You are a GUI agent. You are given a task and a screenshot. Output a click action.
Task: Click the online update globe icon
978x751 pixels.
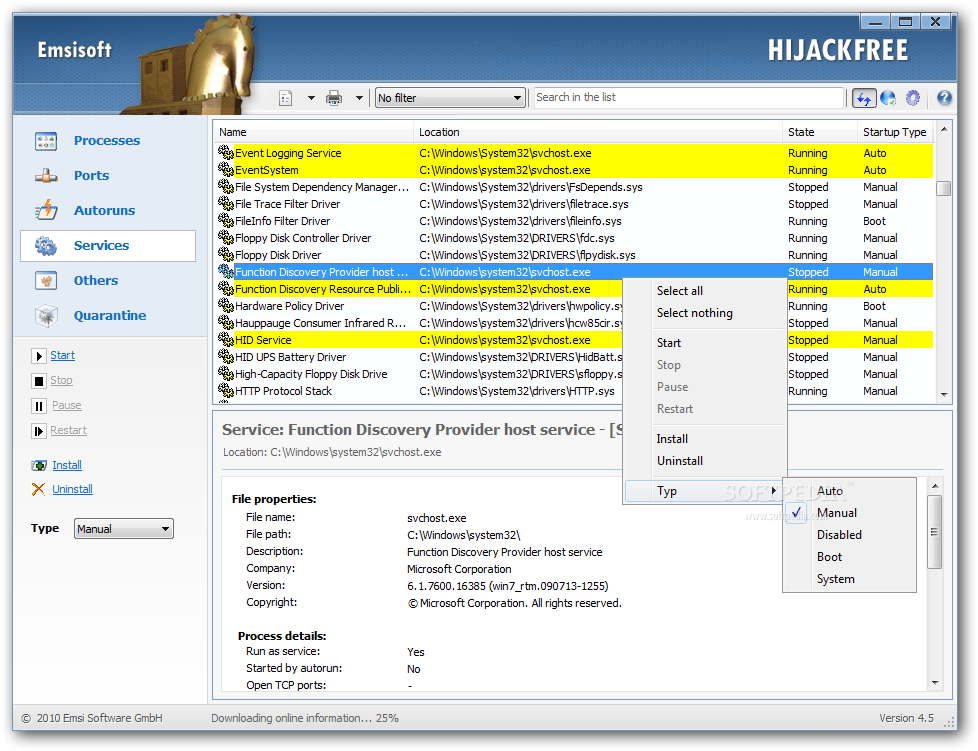coord(888,98)
